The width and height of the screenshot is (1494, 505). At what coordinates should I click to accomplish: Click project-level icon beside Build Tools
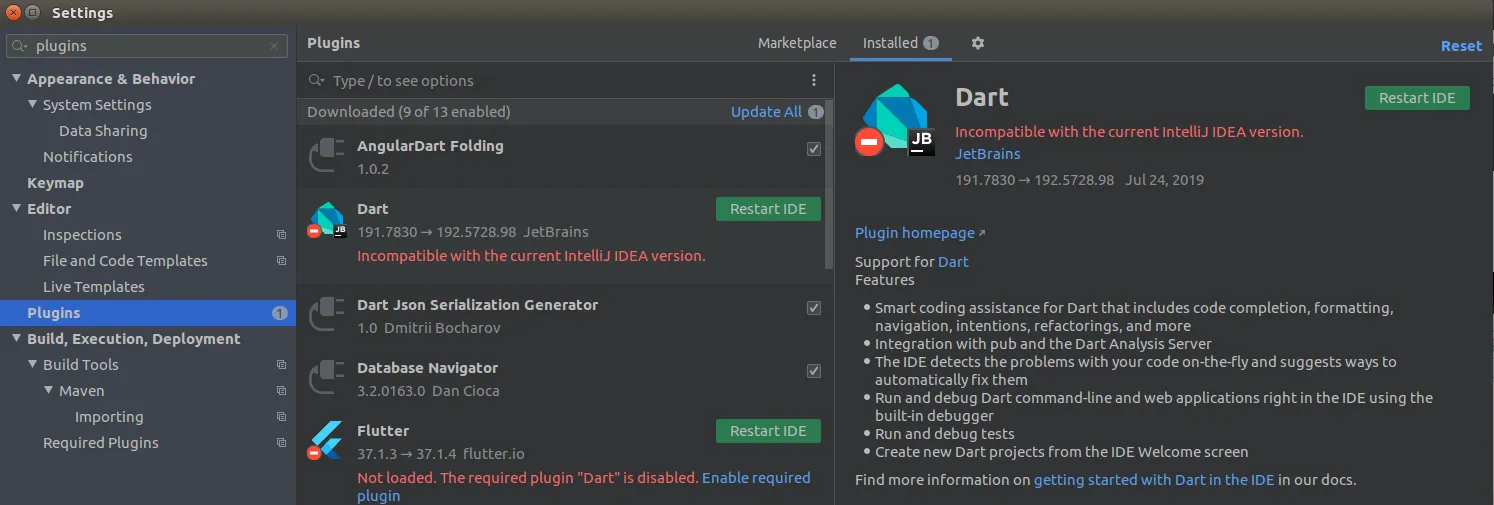[281, 365]
